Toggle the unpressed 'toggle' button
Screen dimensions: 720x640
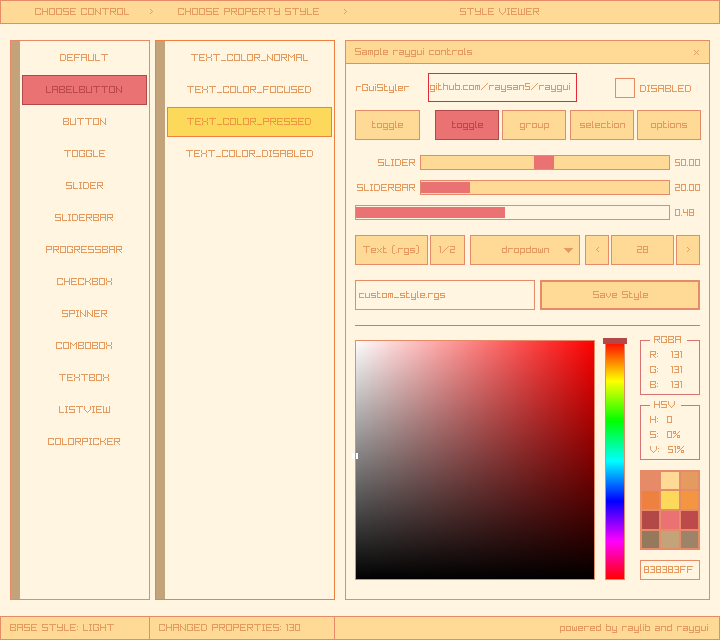tap(387, 125)
